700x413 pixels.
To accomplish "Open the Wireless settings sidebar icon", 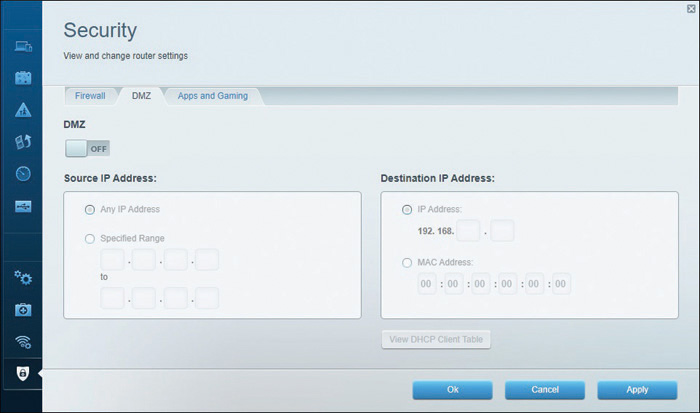I will (23, 342).
